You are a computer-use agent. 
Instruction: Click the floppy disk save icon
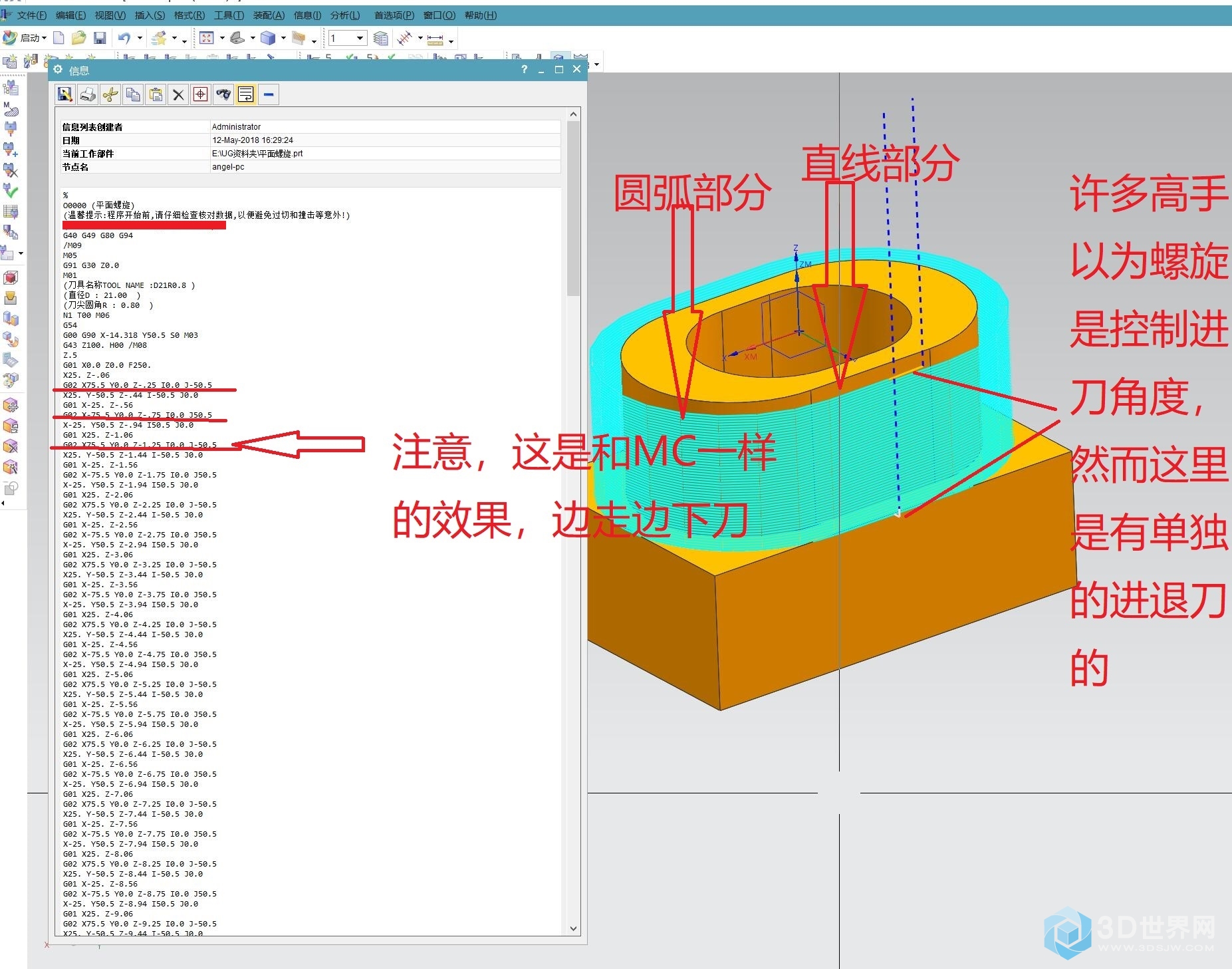click(x=100, y=38)
